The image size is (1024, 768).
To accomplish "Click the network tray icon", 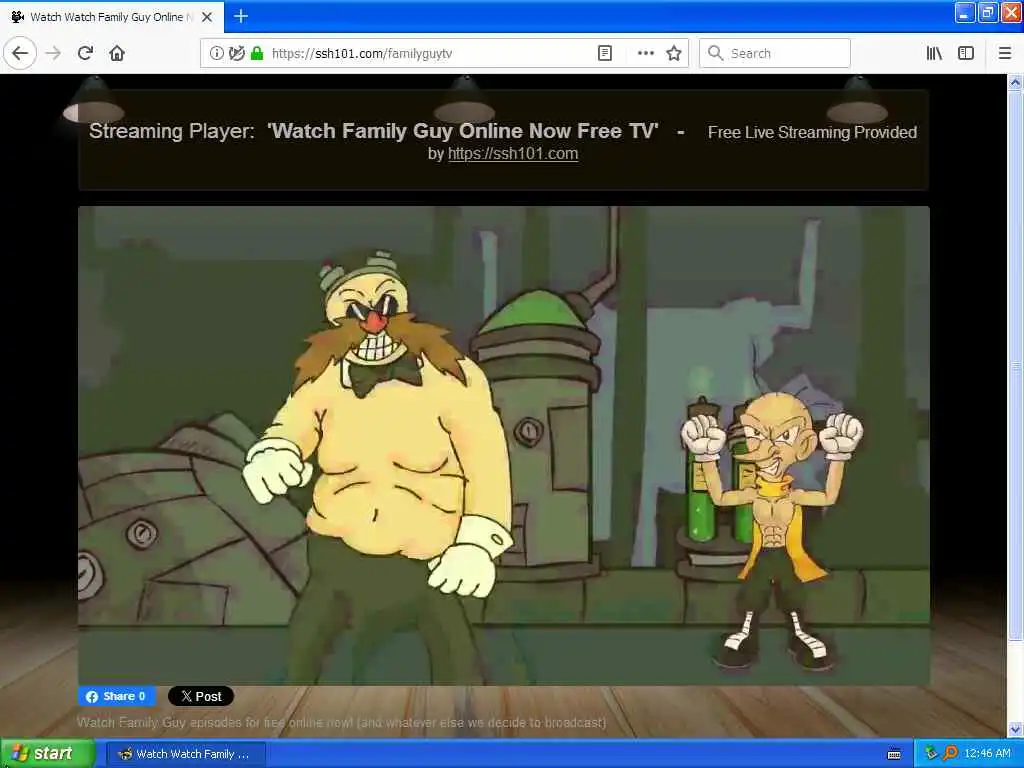I will (931, 754).
